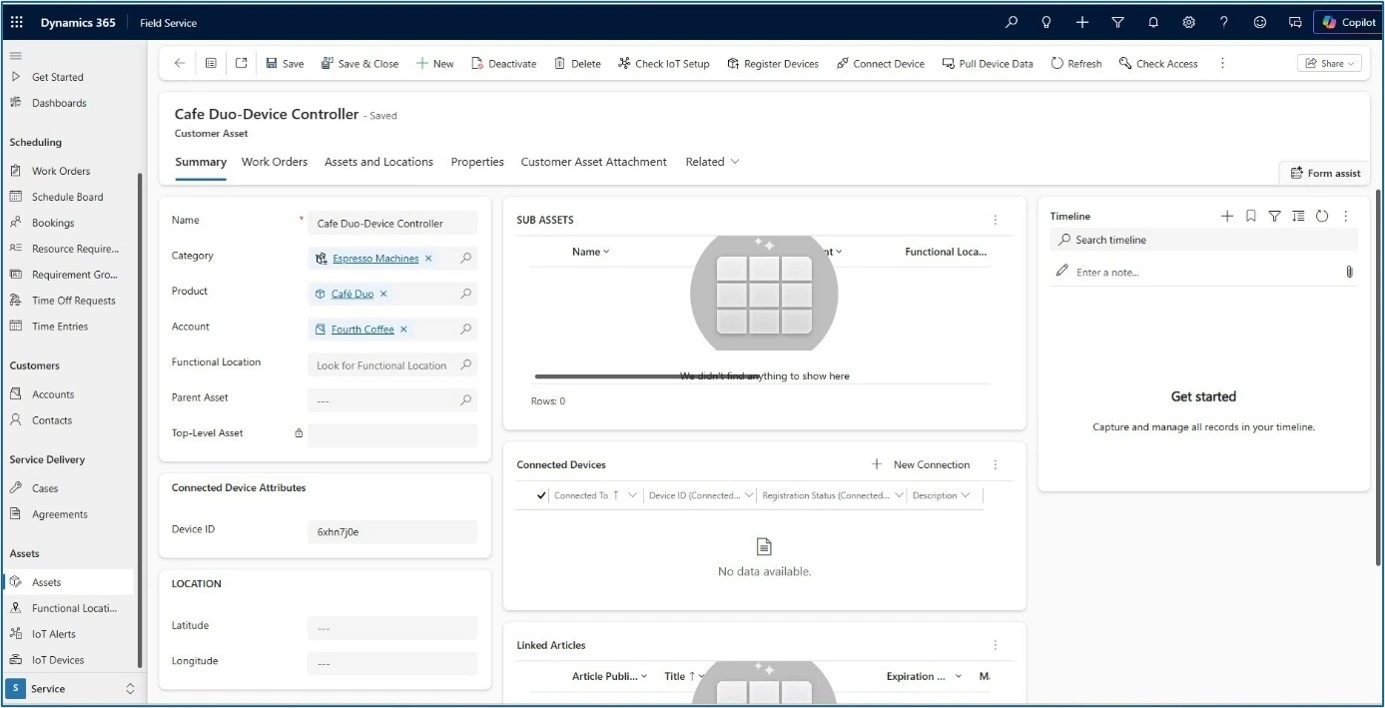Delete the record
The width and height of the screenshot is (1385, 708).
pyautogui.click(x=578, y=63)
